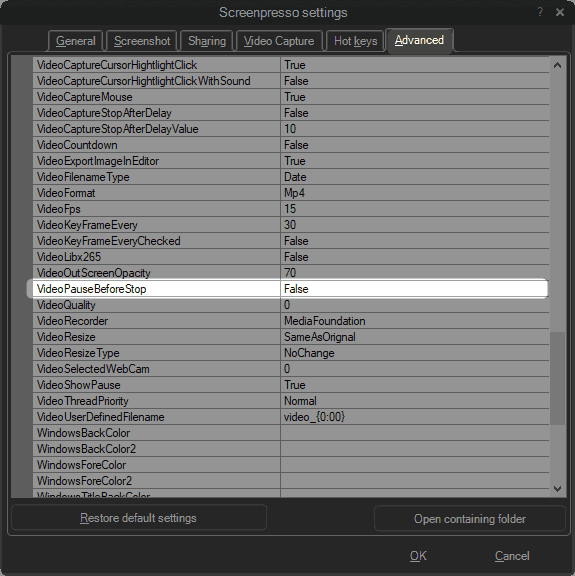Open the Hot keys tab
575x576 pixels.
point(355,41)
